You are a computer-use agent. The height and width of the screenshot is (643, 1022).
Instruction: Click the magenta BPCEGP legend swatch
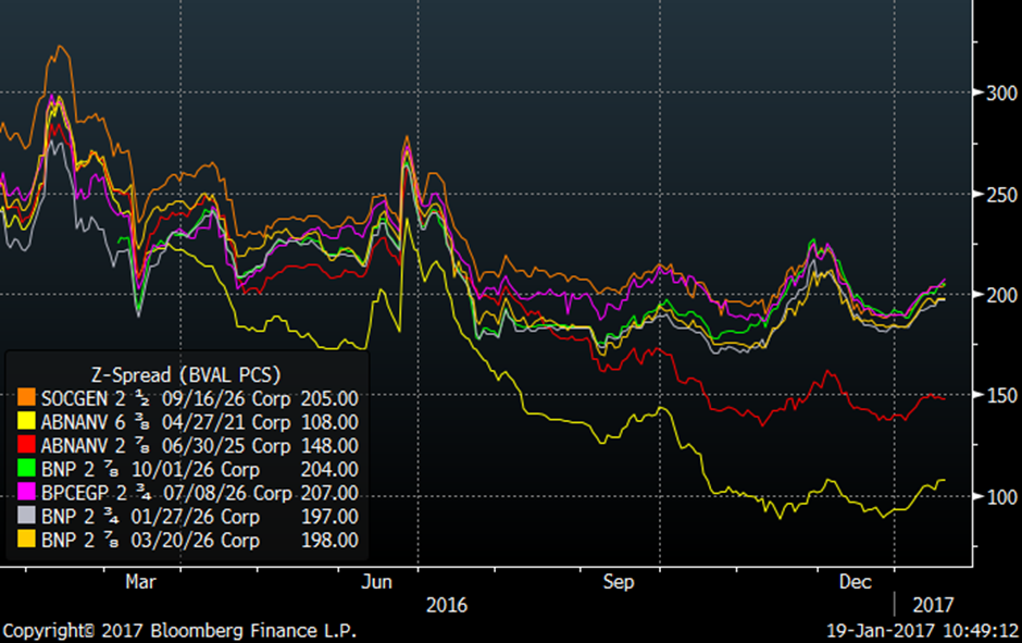pyautogui.click(x=26, y=493)
